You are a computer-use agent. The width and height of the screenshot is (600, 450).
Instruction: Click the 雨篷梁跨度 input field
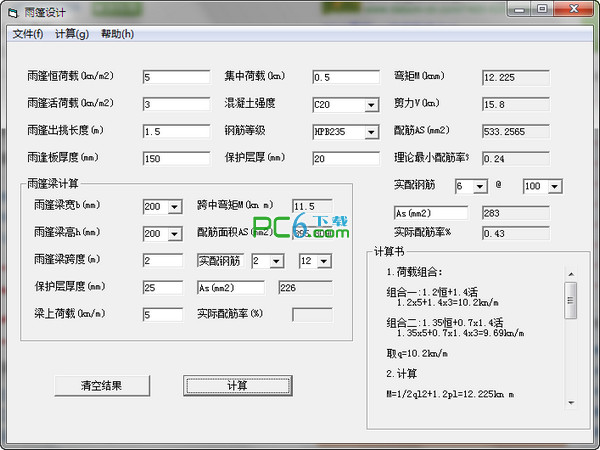pos(163,261)
